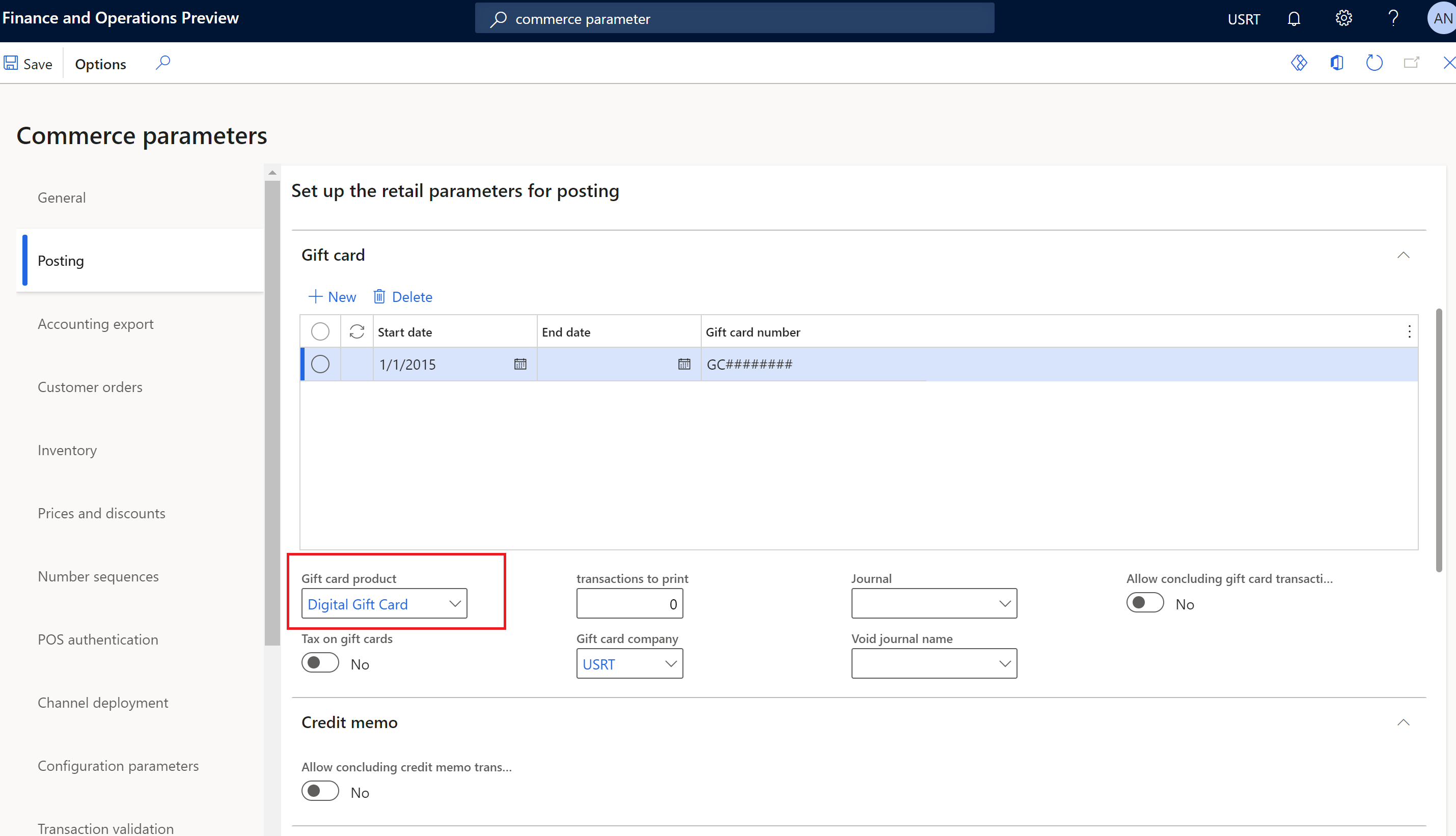Toggle Allow concluding credit memo transactions

point(320,791)
